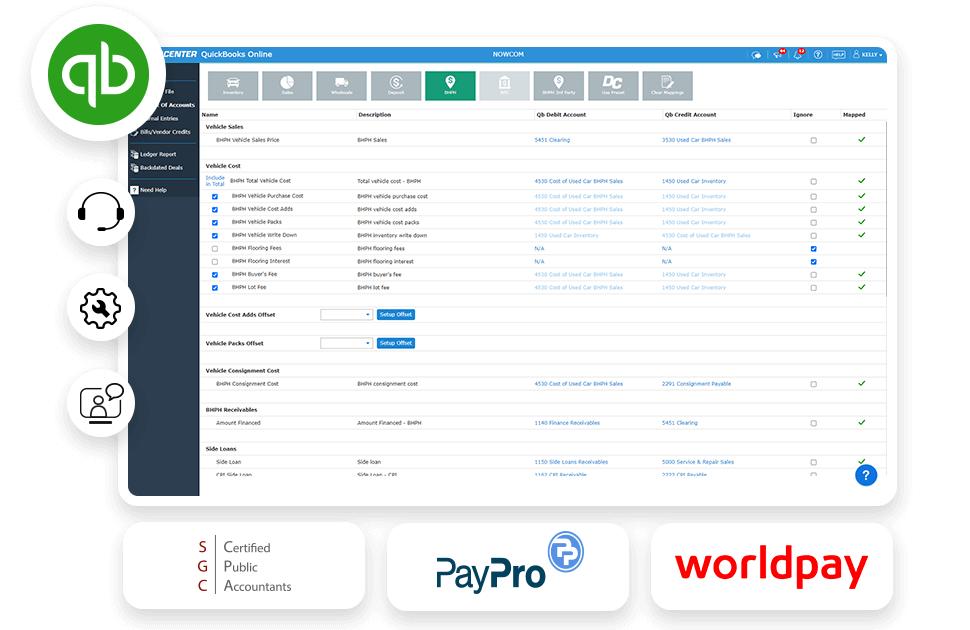Viewport: 970px width, 630px height.
Task: Uncheck include for BHPH Vehicle Purchase Cost
Action: [x=215, y=197]
